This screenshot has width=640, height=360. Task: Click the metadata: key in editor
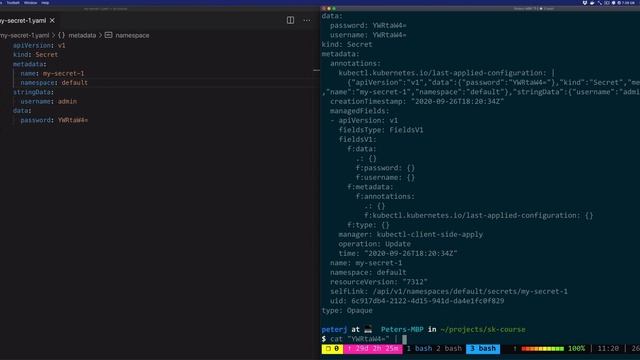pyautogui.click(x=29, y=64)
